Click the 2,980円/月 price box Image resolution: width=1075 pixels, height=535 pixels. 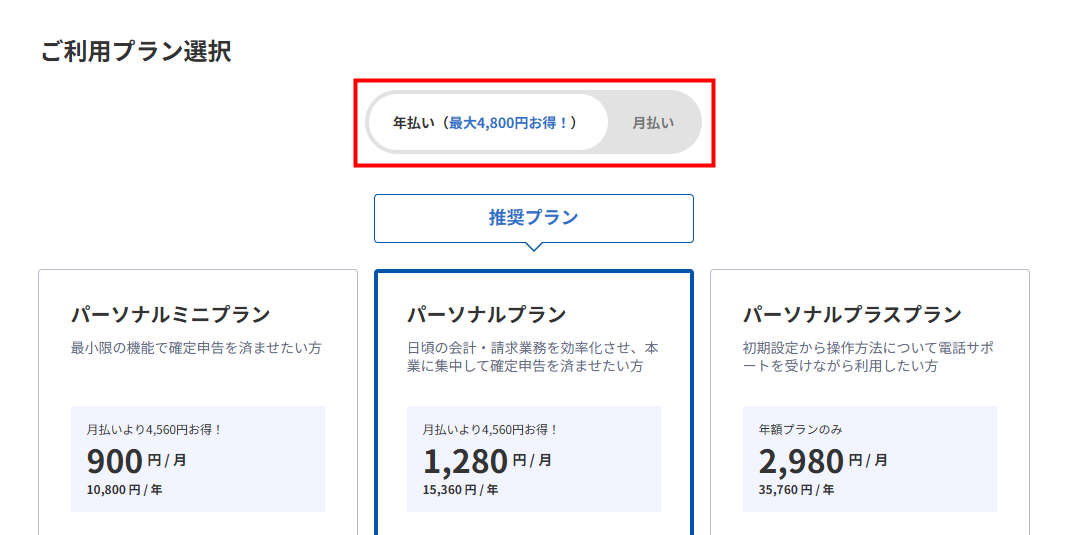click(869, 459)
